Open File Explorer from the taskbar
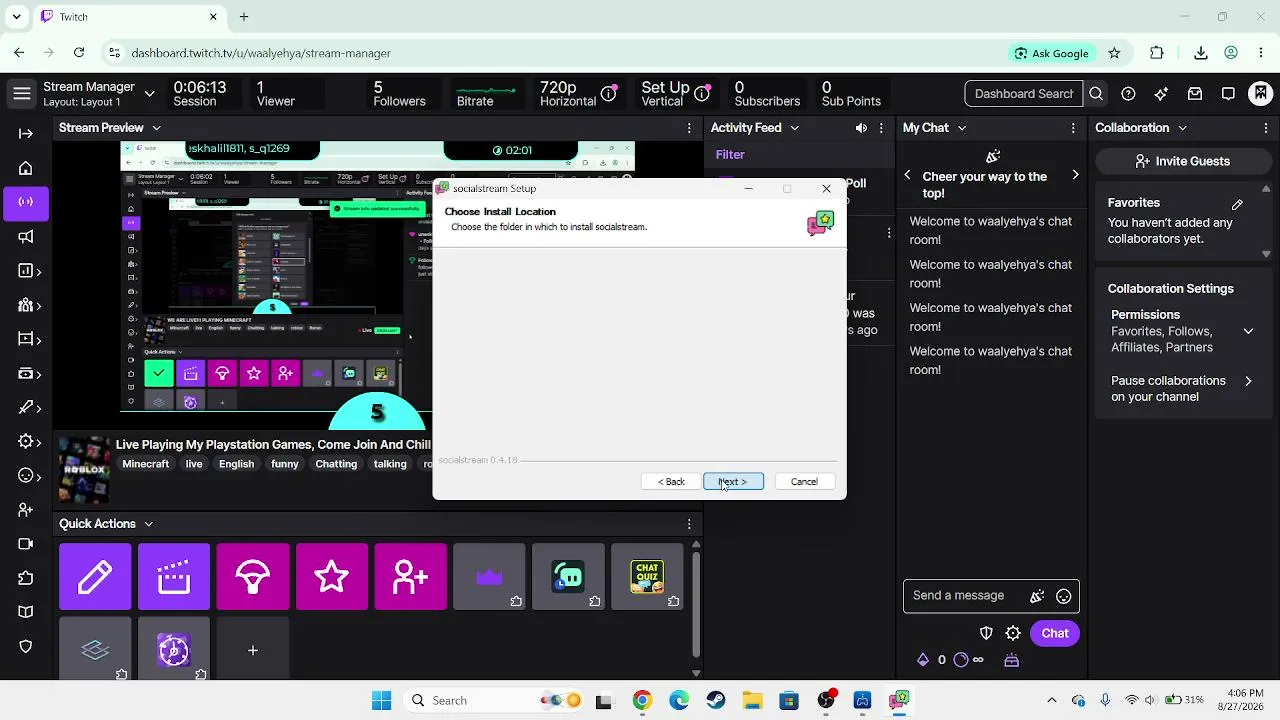 pyautogui.click(x=752, y=700)
